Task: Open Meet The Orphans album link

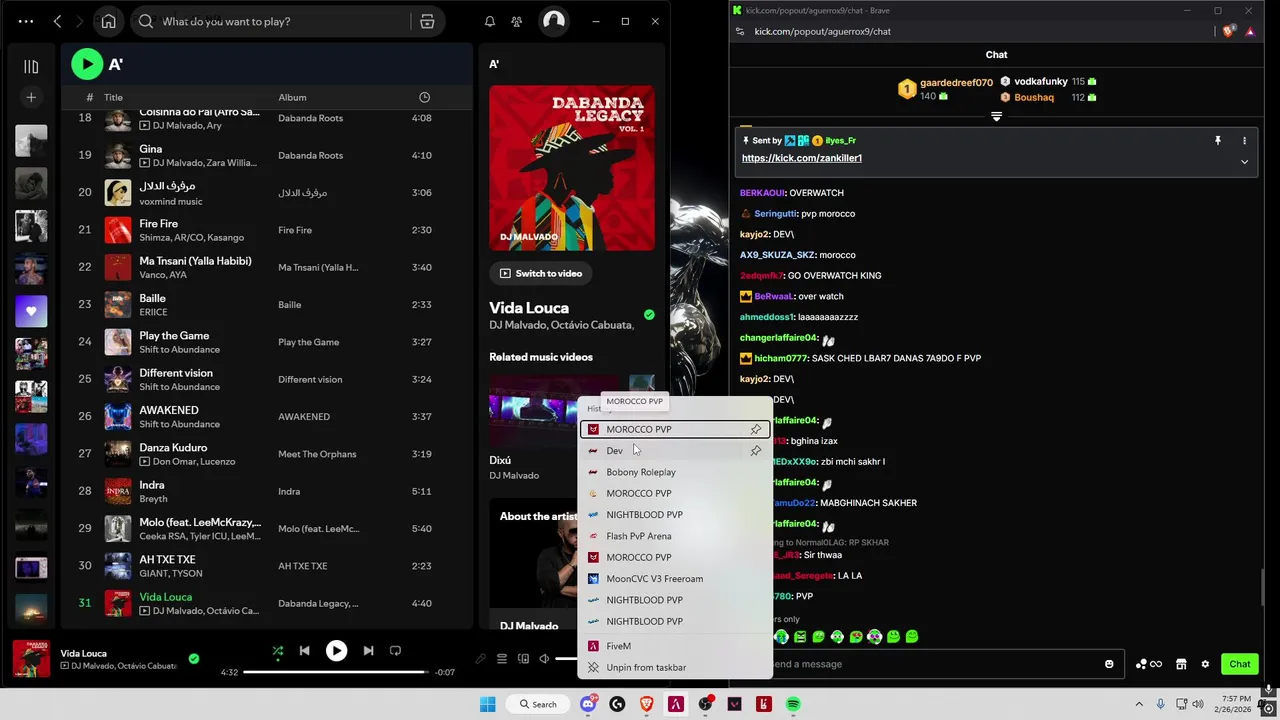Action: coord(317,454)
